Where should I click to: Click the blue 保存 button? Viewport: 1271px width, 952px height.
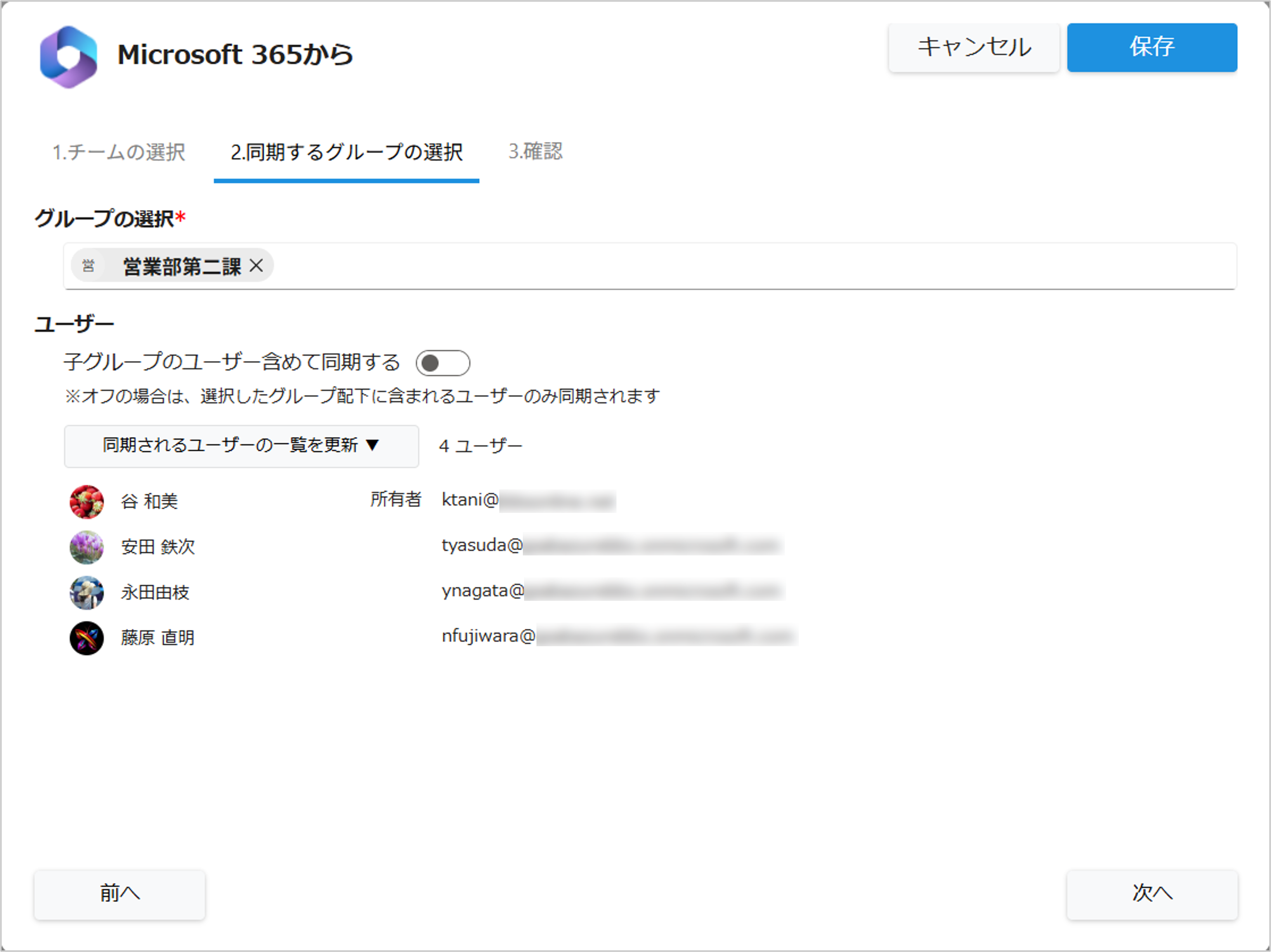click(1151, 47)
